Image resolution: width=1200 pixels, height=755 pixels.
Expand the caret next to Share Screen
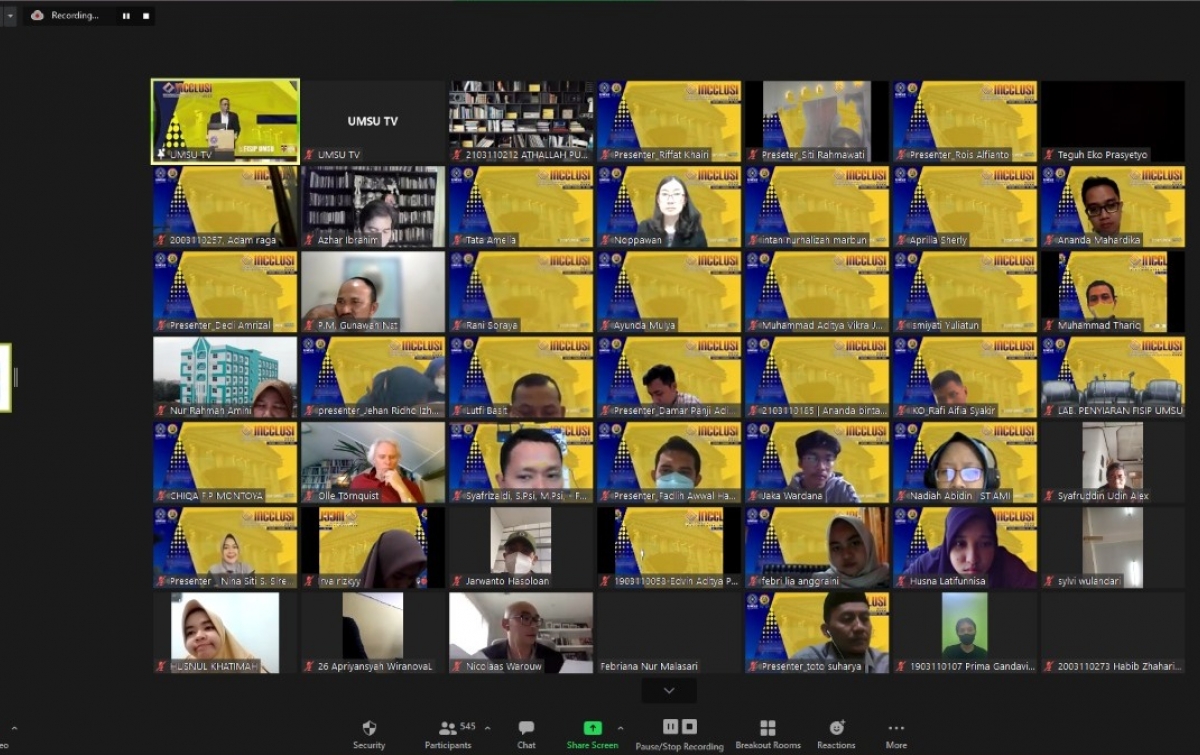(620, 728)
